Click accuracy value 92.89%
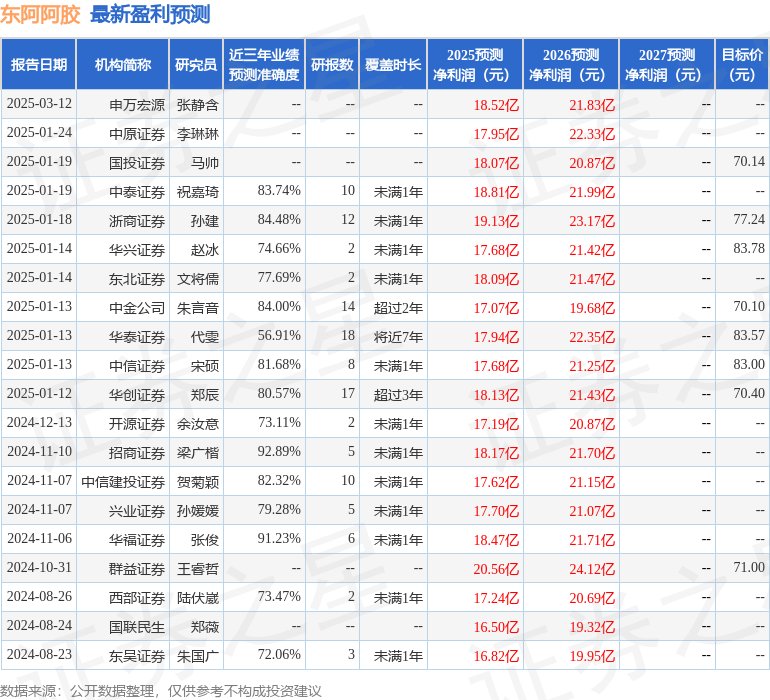770x700 pixels. coord(279,451)
